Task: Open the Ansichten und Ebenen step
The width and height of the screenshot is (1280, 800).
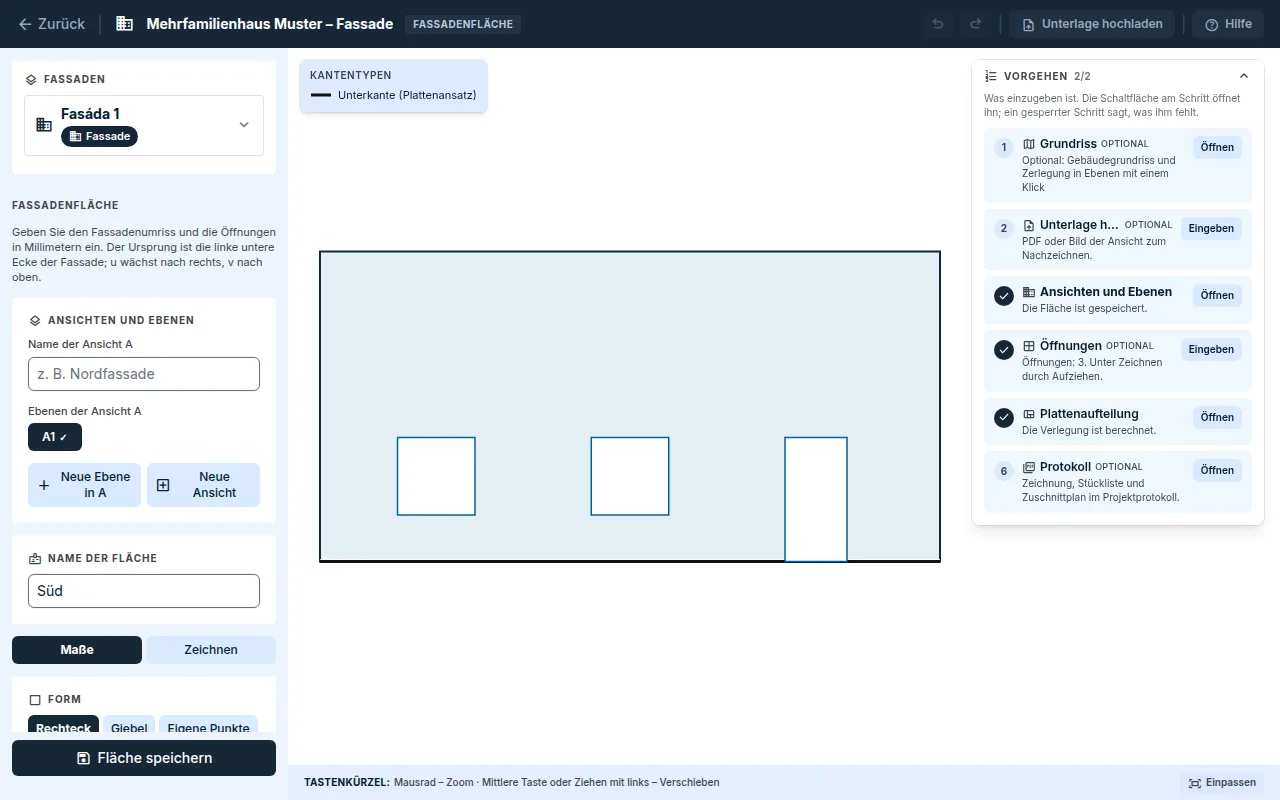Action: [x=1217, y=295]
